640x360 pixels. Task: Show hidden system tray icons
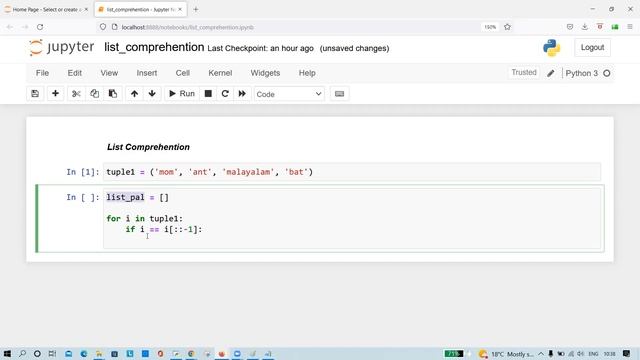click(541, 354)
